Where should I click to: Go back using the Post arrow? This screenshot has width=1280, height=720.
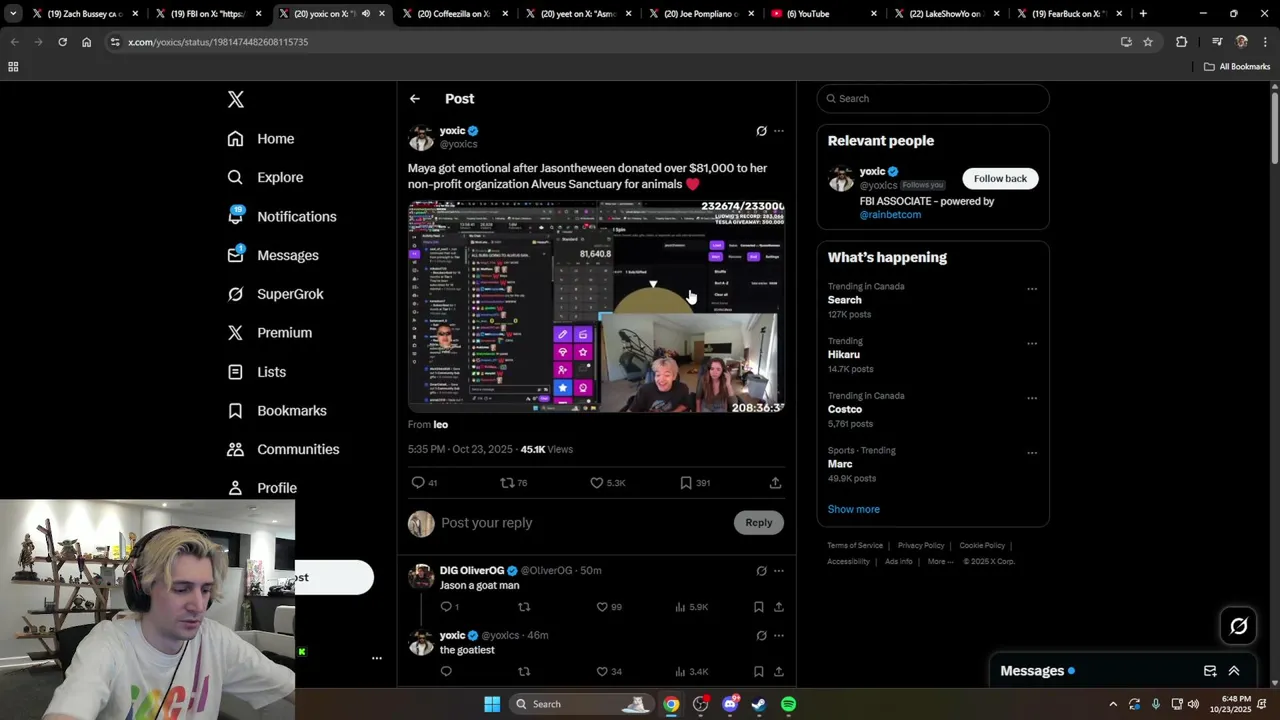tap(414, 99)
